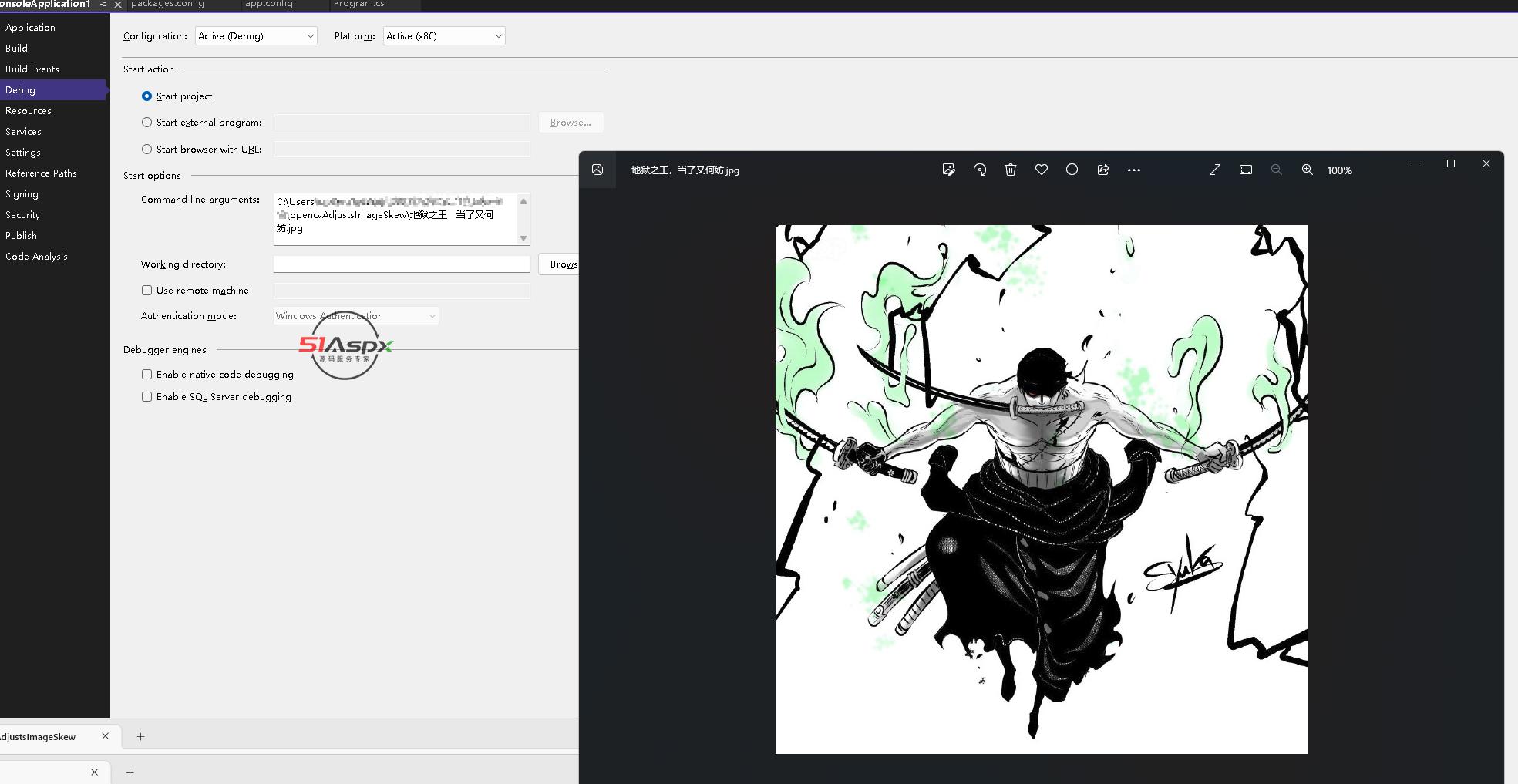Select Start browser with URL option
This screenshot has height=784, width=1518.
146,150
